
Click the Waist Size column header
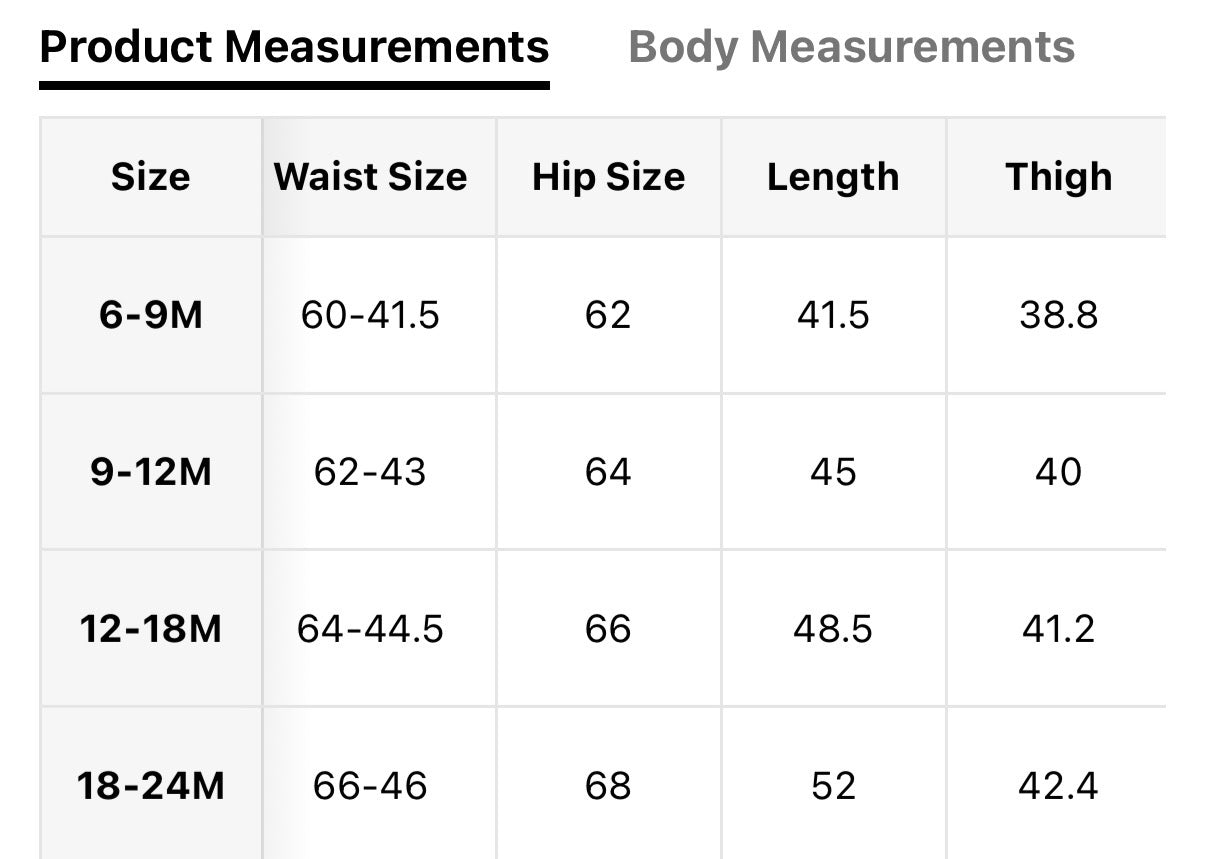coord(370,177)
